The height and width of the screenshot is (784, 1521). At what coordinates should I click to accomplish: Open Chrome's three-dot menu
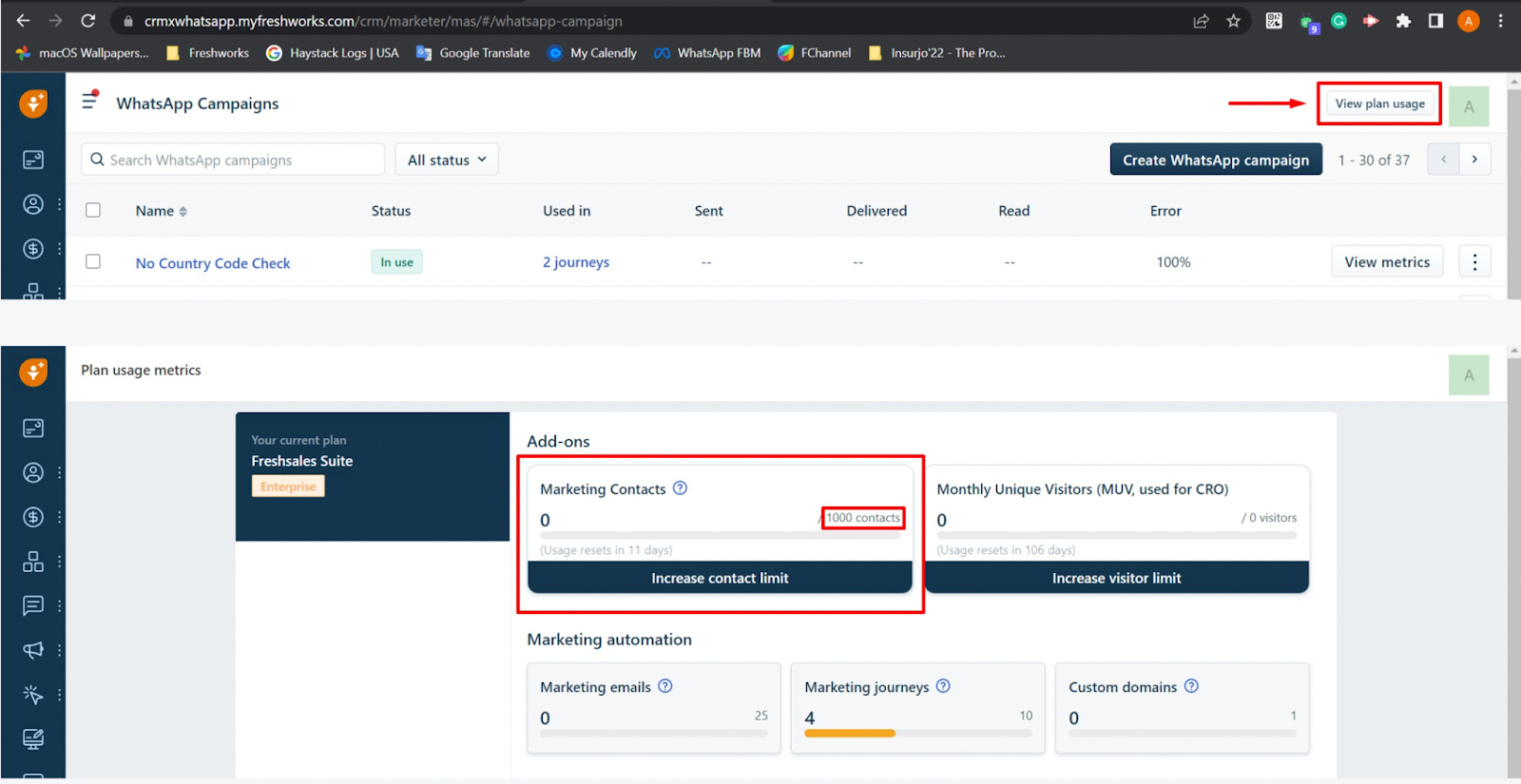coord(1501,21)
